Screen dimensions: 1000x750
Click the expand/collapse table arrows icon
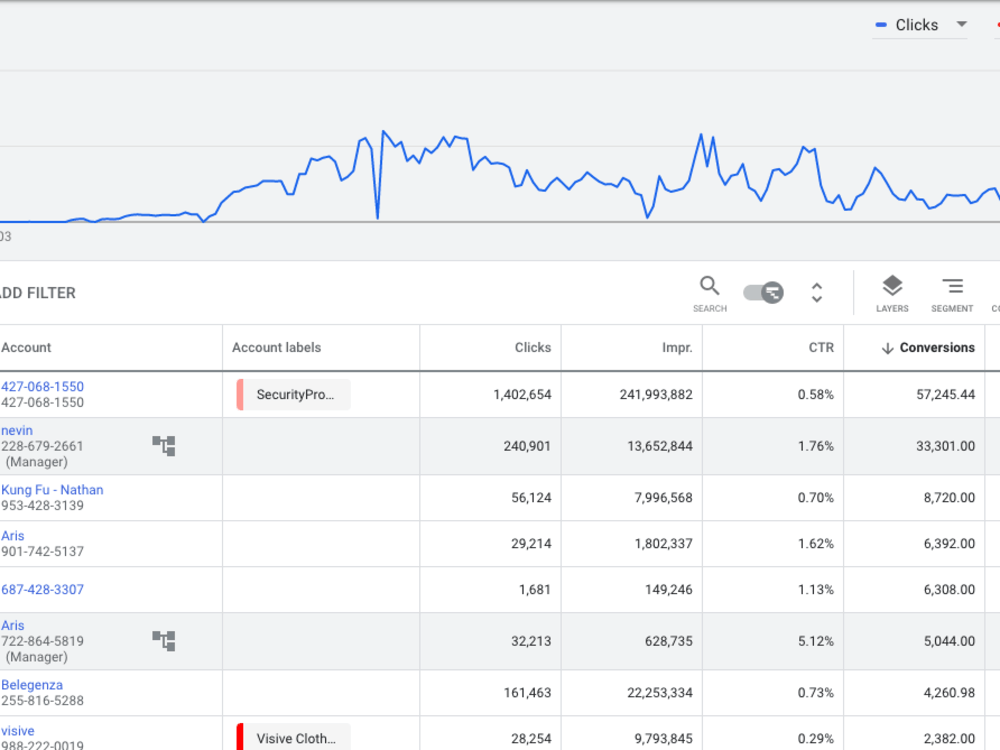(816, 293)
